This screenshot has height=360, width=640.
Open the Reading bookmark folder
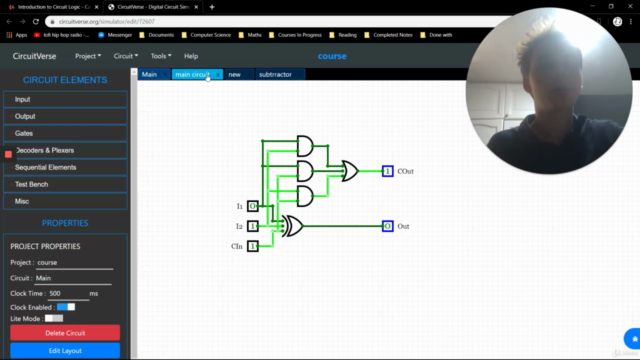coord(343,35)
